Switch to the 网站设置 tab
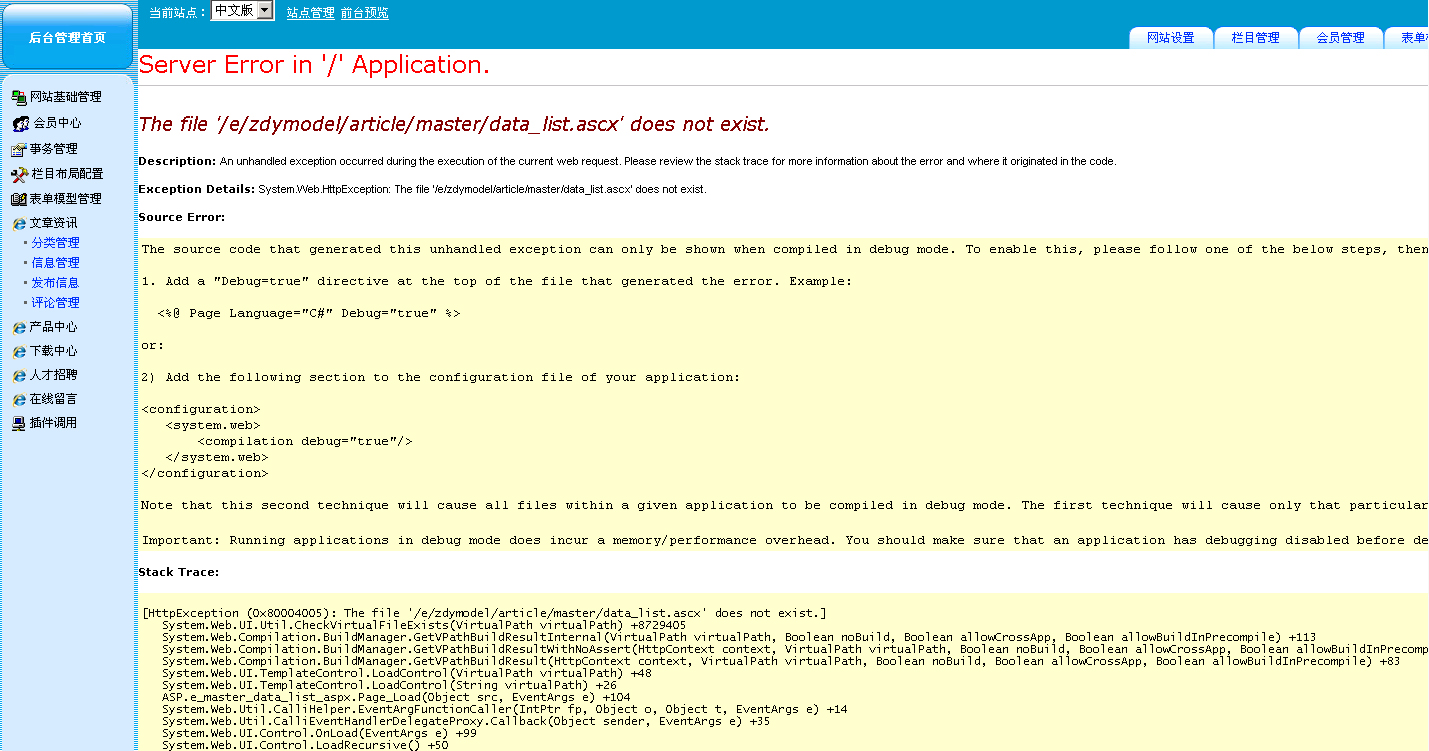This screenshot has width=1429, height=751. click(x=1170, y=38)
